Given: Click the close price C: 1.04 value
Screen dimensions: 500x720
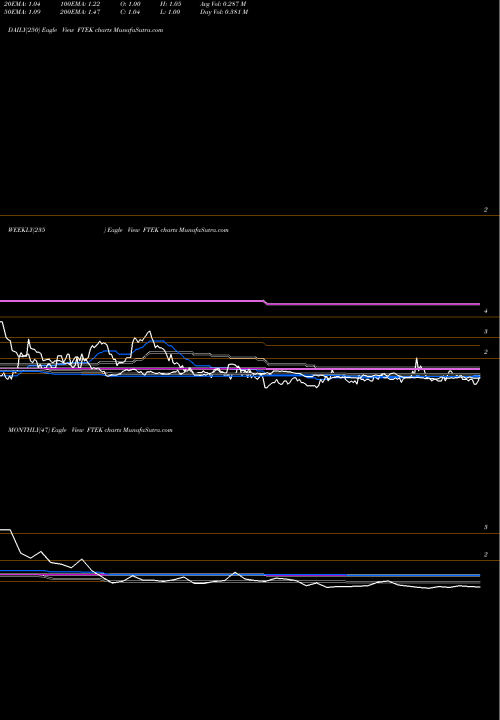Looking at the screenshot, I should (x=130, y=12).
